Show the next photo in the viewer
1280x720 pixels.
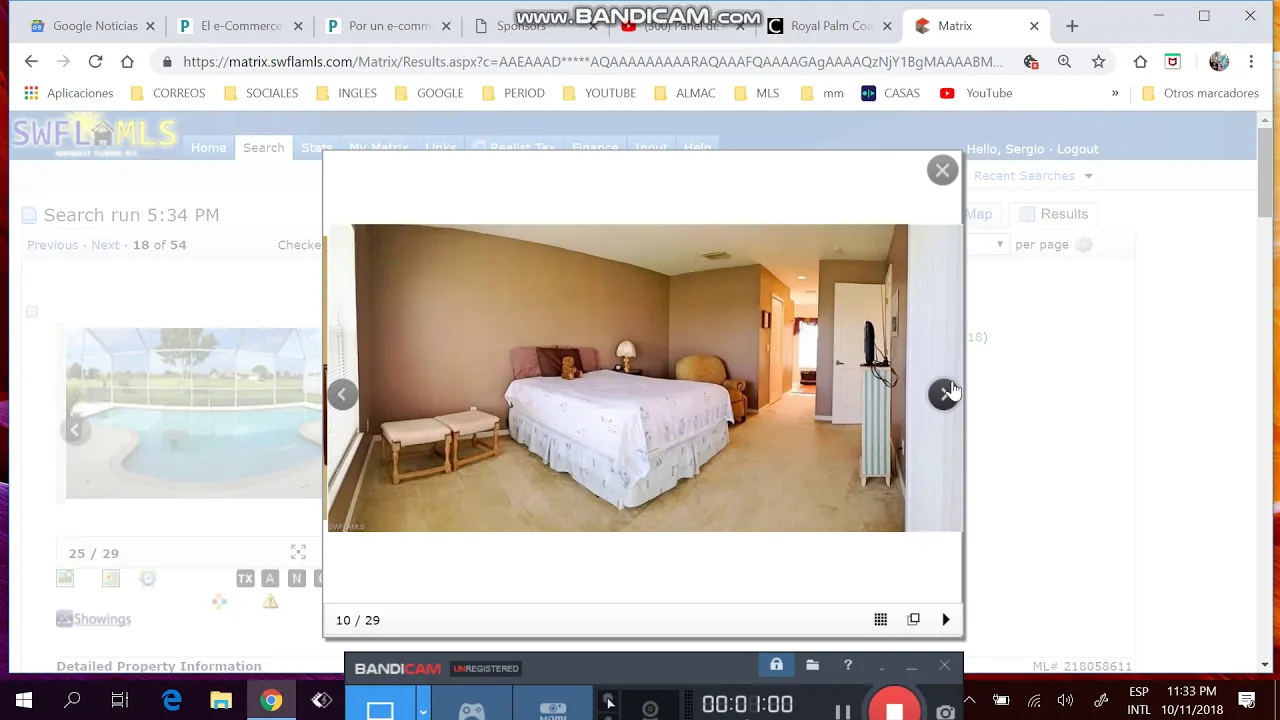pos(943,394)
